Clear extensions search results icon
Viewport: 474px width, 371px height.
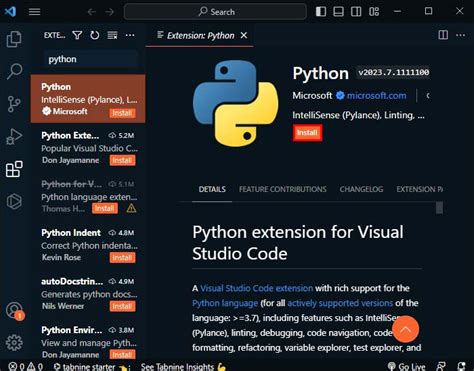click(112, 35)
